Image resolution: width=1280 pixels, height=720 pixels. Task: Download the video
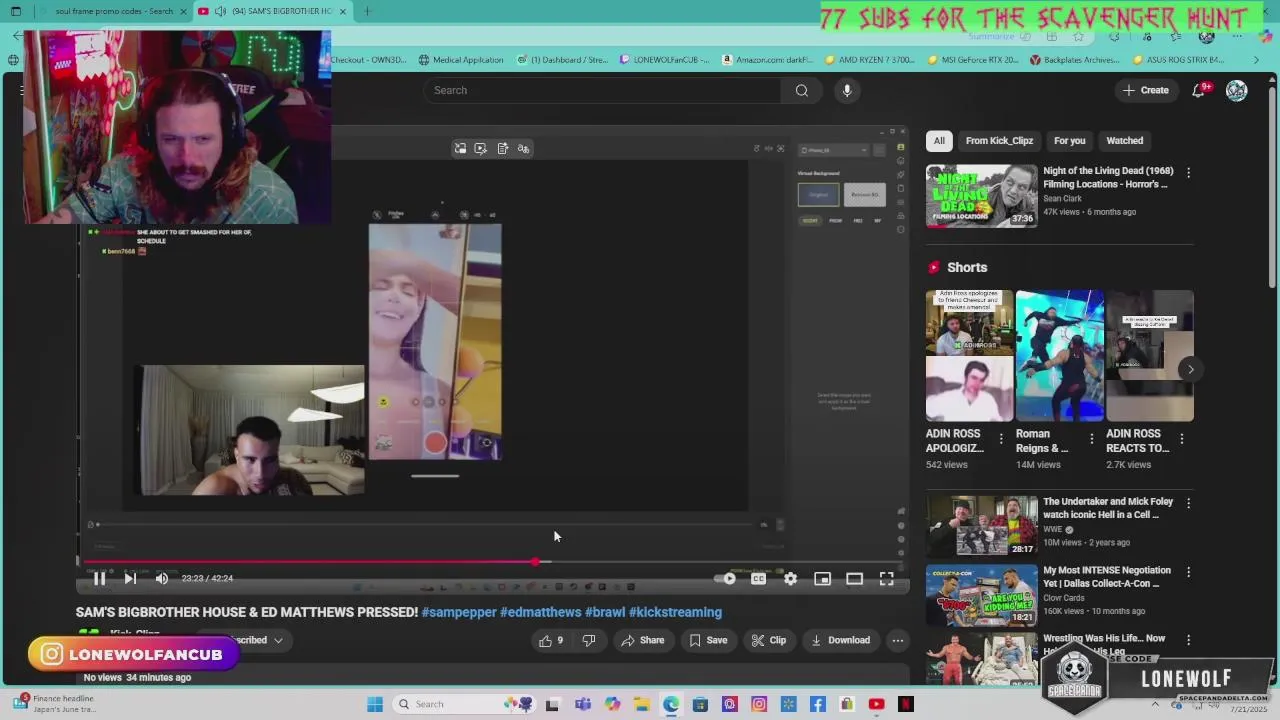point(840,640)
